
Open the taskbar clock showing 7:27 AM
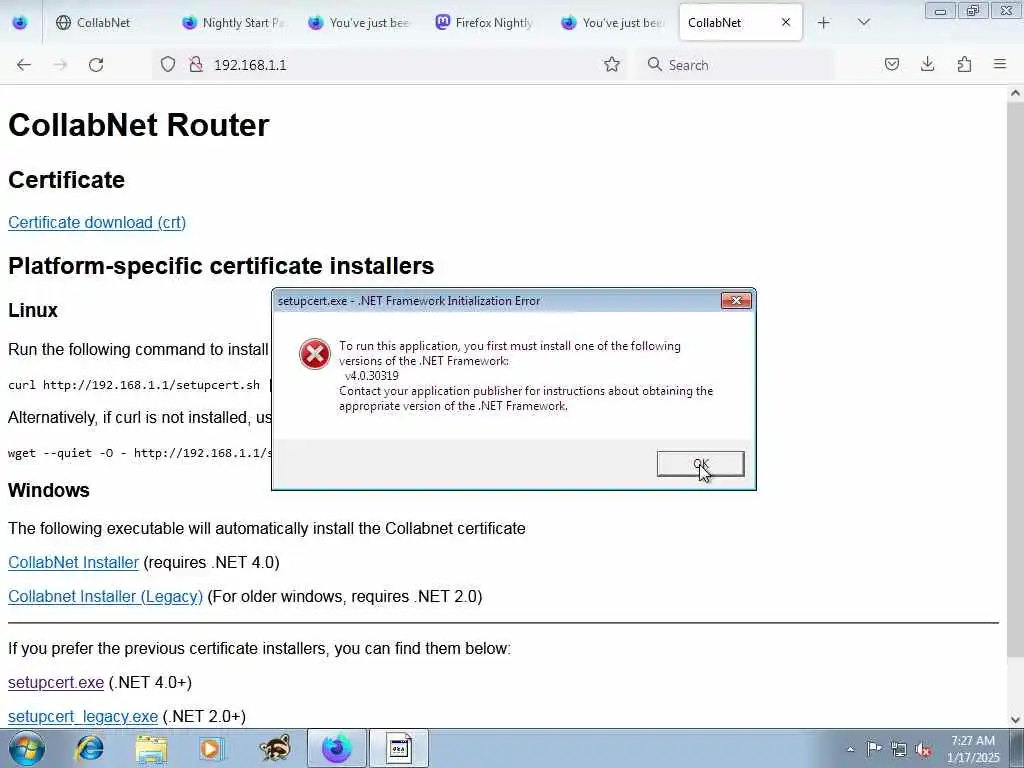(973, 749)
